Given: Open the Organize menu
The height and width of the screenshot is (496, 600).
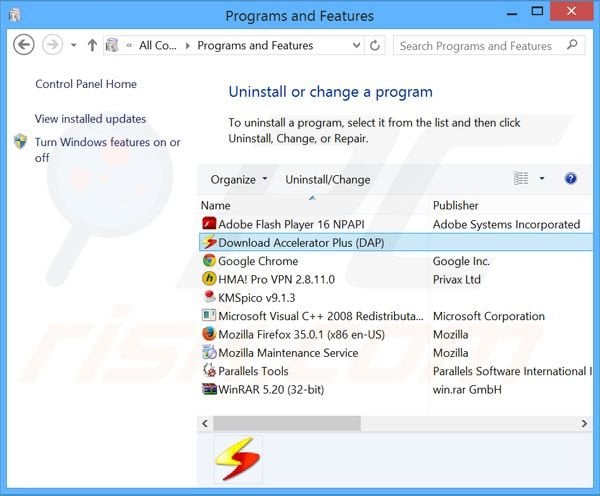Looking at the screenshot, I should [x=238, y=179].
